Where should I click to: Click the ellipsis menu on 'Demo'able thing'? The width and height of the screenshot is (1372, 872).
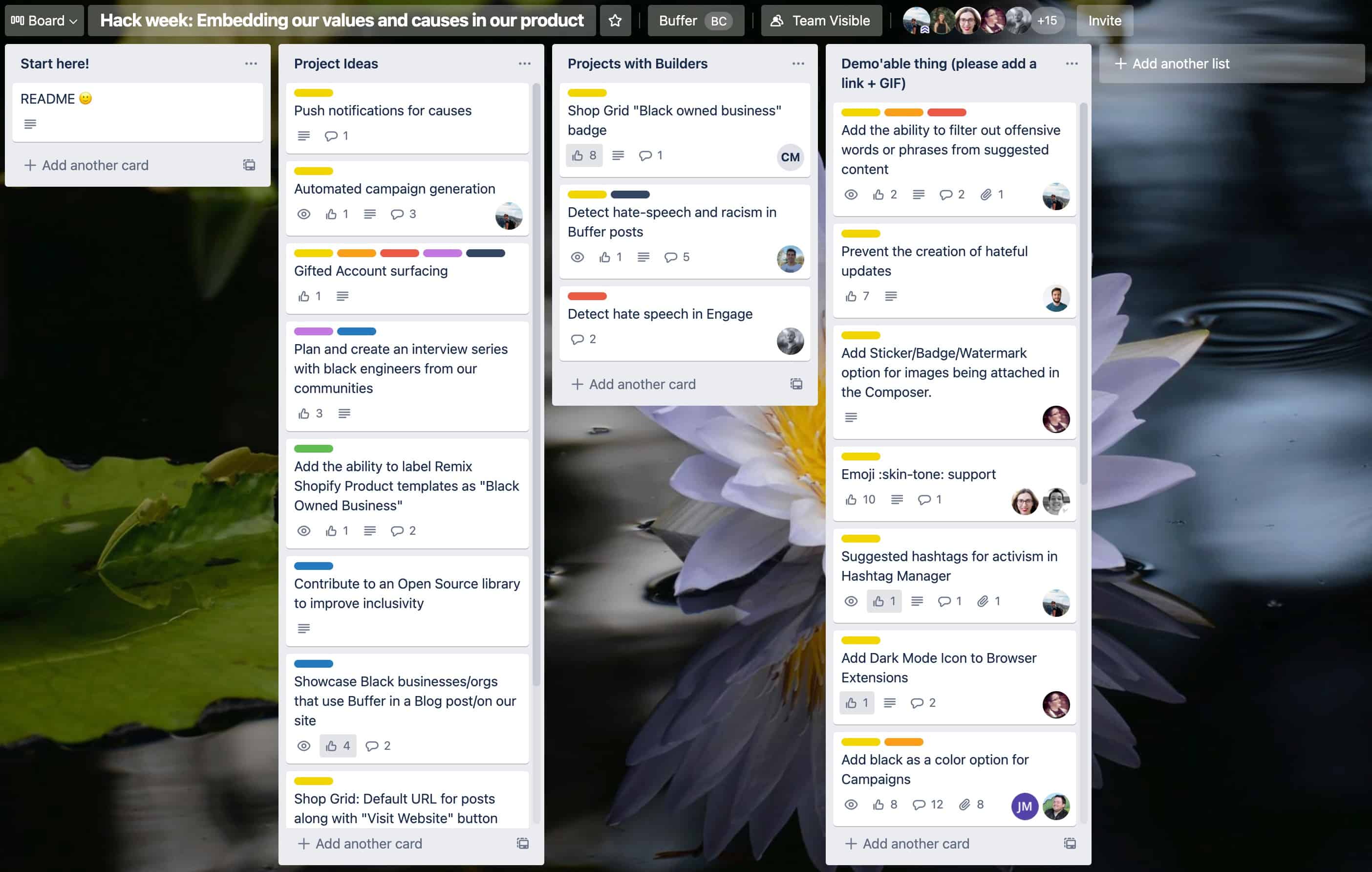[1070, 63]
